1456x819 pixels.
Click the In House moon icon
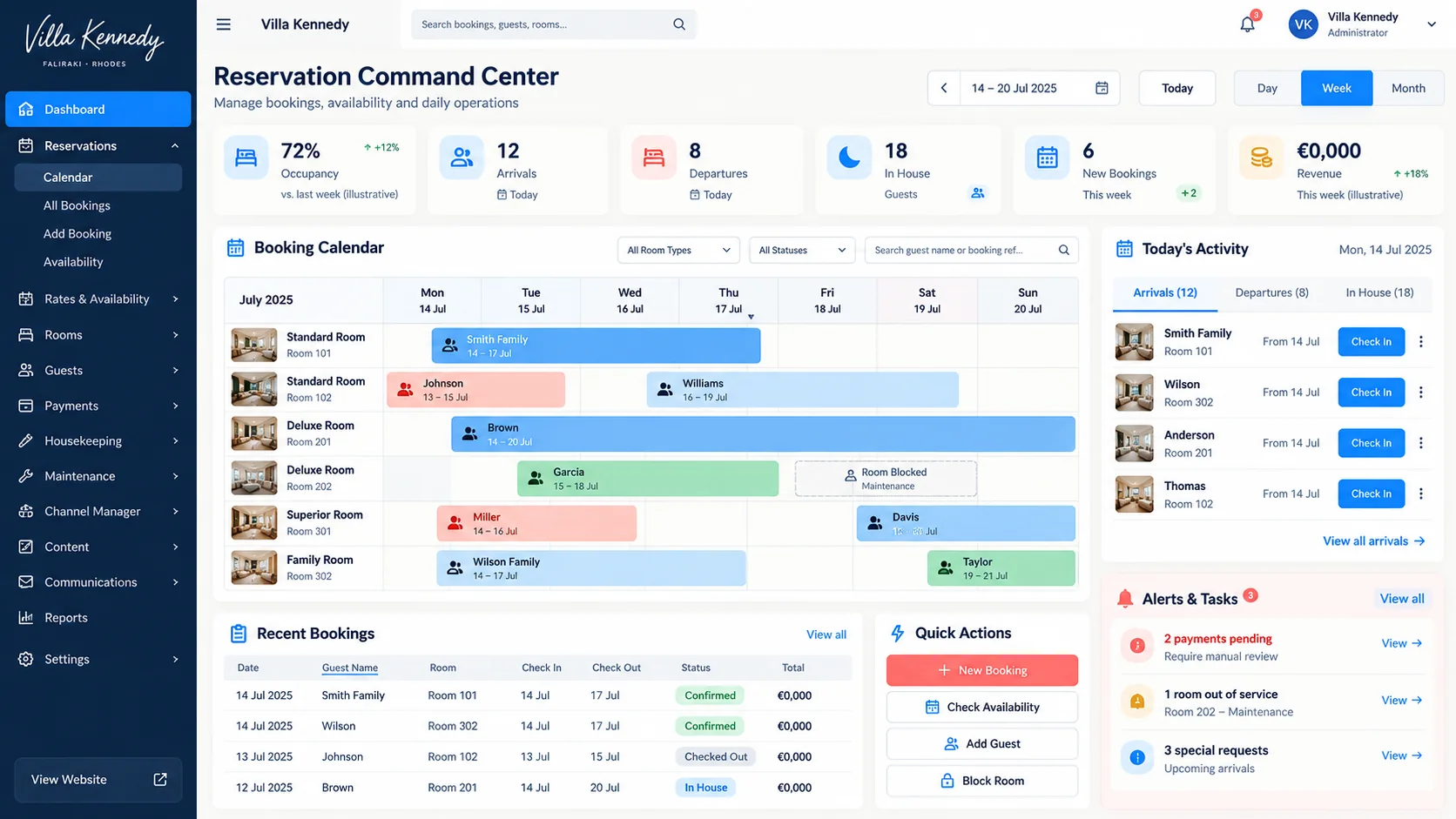[x=849, y=158]
